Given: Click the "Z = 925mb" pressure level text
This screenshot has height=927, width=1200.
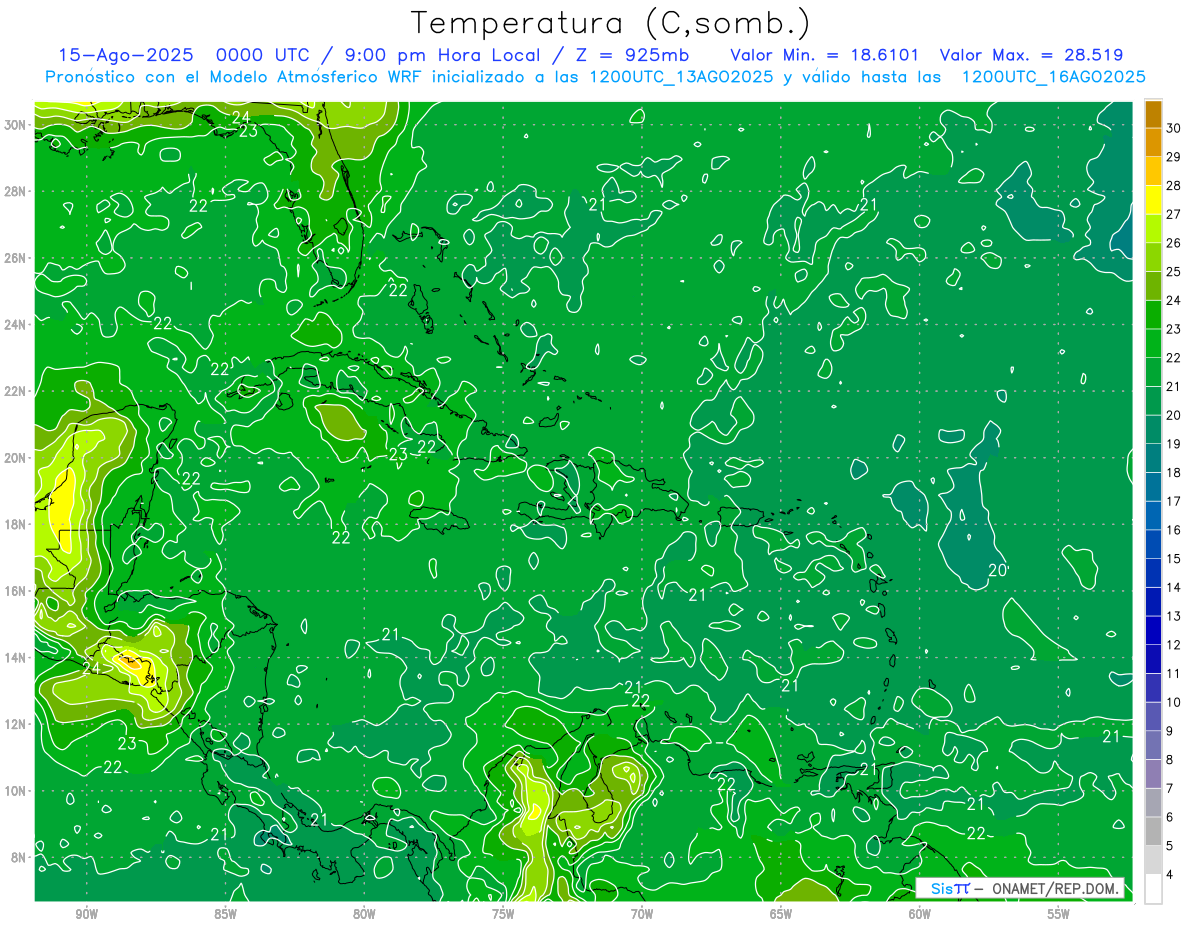Looking at the screenshot, I should pyautogui.click(x=632, y=55).
